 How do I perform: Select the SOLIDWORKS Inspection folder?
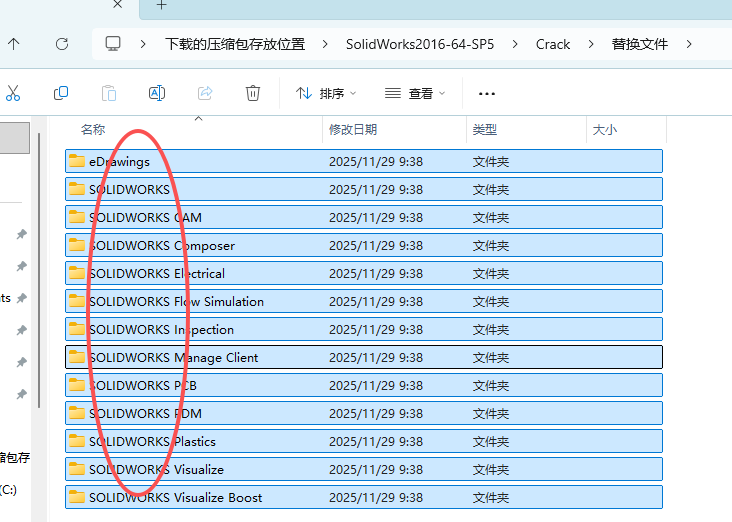pyautogui.click(x=364, y=330)
